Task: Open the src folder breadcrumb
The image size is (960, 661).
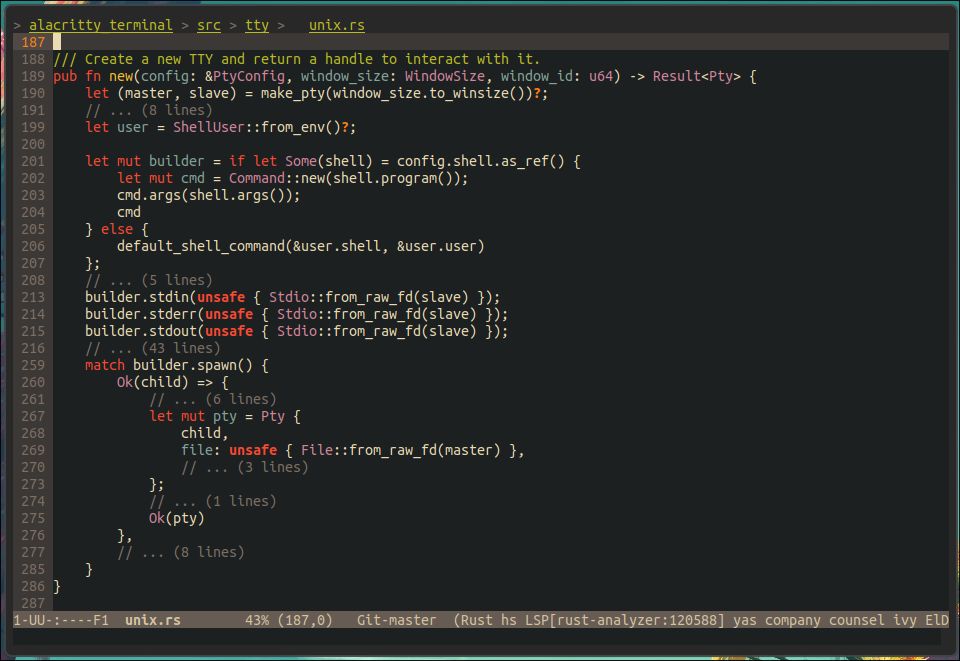Action: [209, 25]
